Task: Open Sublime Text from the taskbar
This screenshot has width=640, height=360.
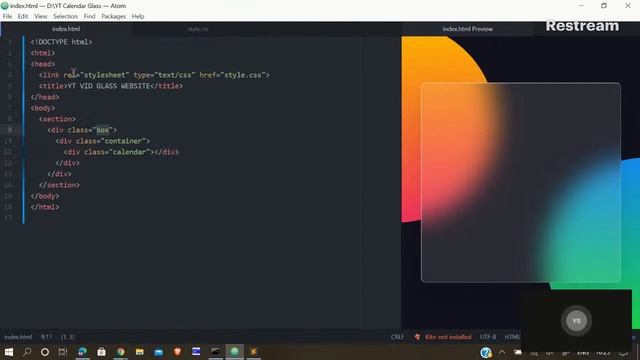Action: click(x=253, y=352)
